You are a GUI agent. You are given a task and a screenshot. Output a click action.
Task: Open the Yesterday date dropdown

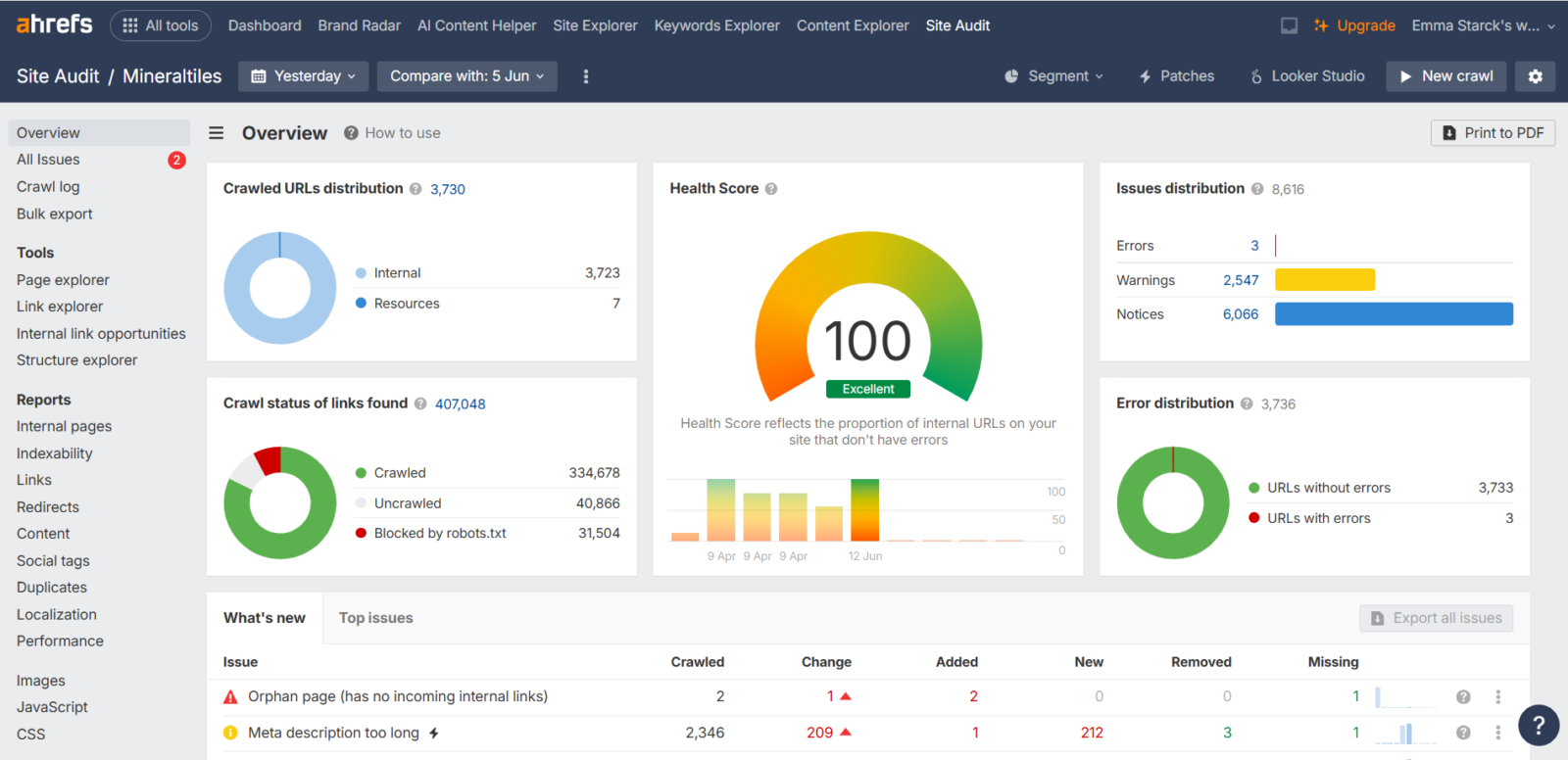(304, 76)
